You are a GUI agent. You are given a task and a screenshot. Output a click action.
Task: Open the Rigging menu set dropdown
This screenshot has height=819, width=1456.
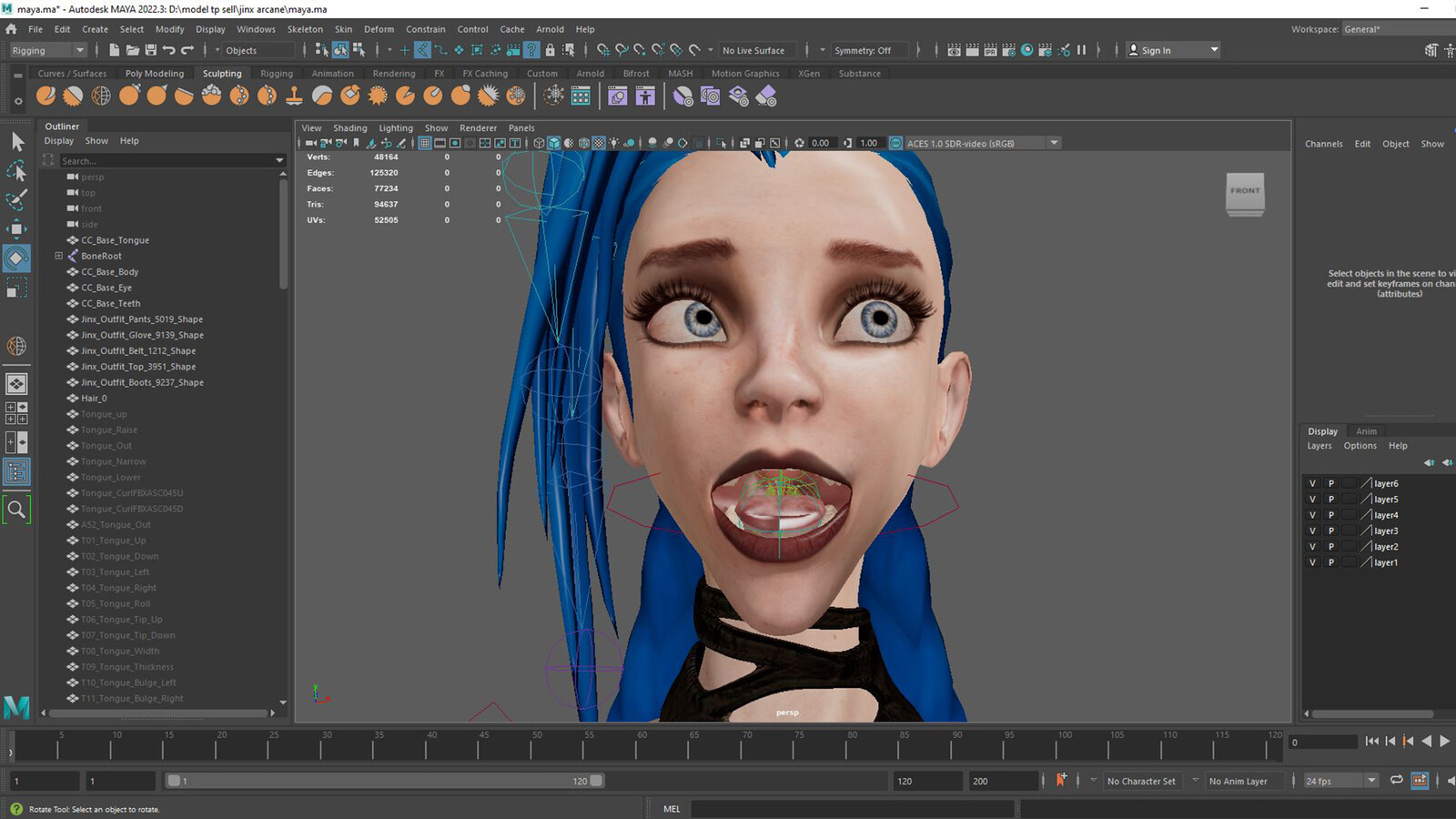point(47,50)
